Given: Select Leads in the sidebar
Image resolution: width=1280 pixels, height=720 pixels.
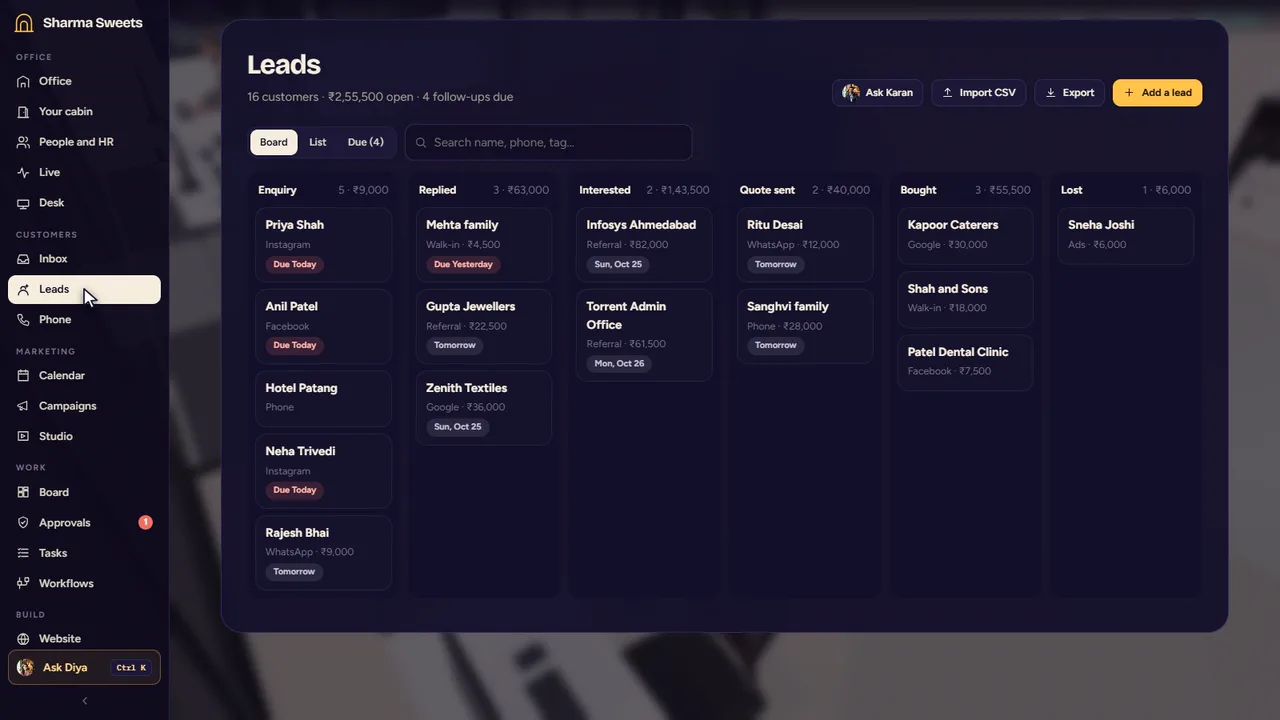Looking at the screenshot, I should point(84,289).
